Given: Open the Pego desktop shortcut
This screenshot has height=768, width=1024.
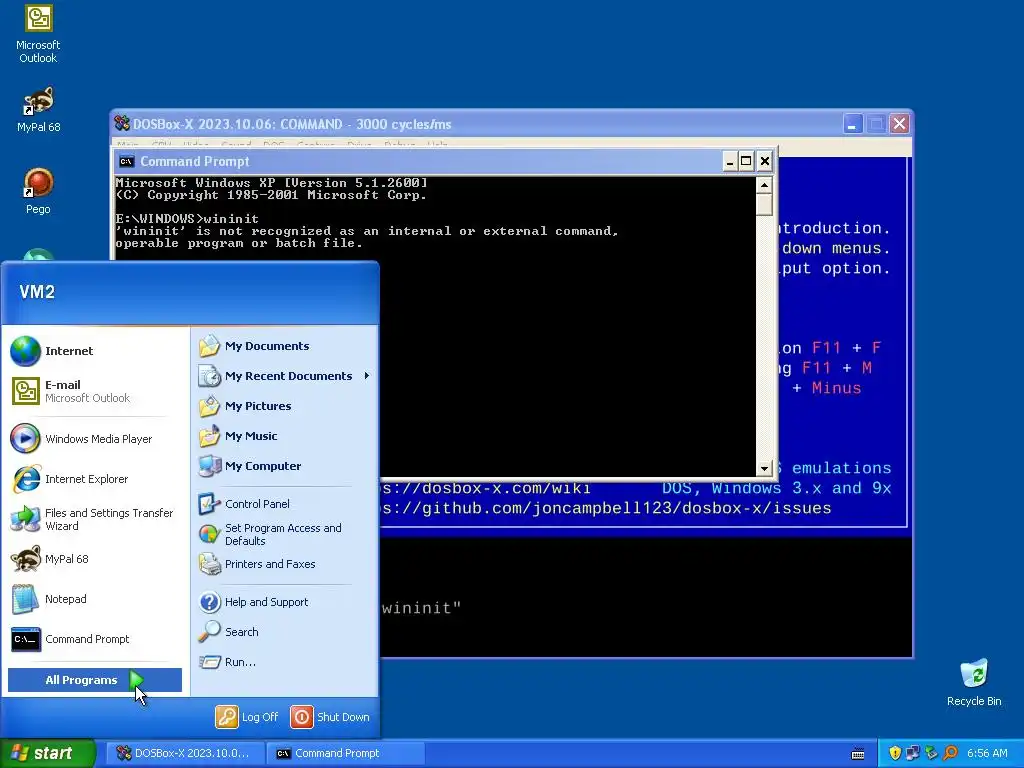Looking at the screenshot, I should coord(38,191).
